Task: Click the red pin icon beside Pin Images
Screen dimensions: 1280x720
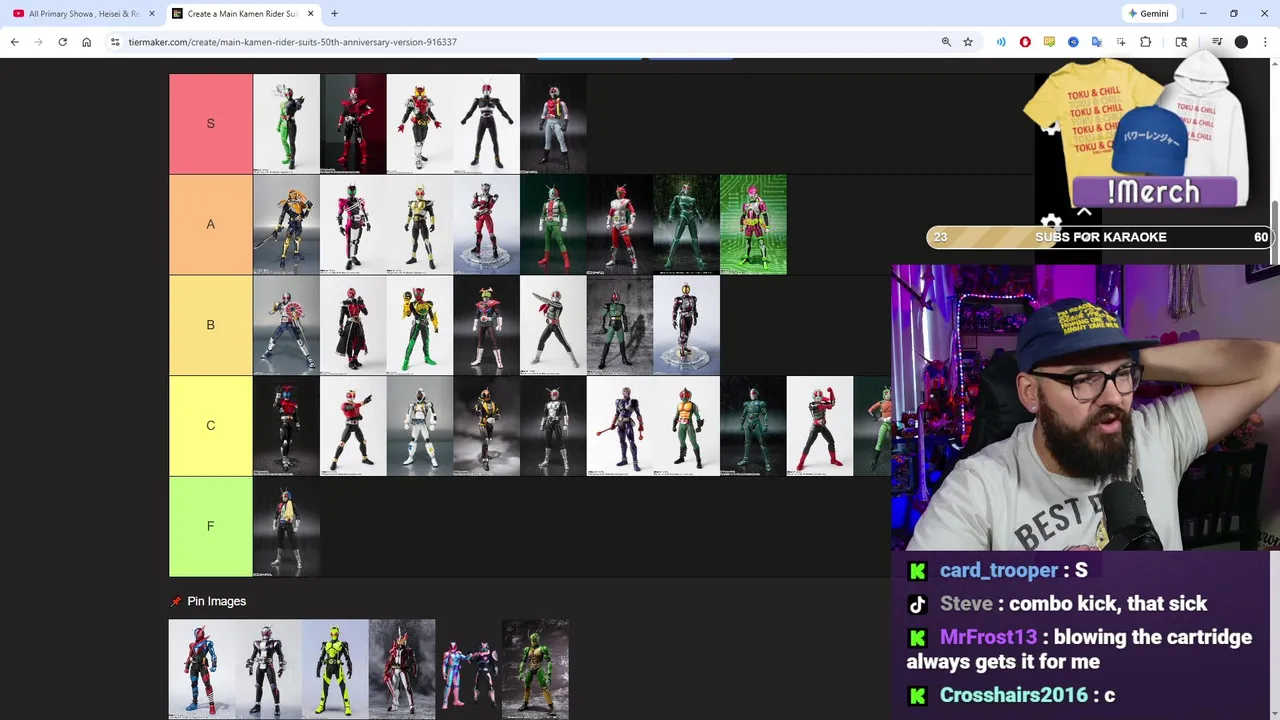Action: (x=176, y=602)
